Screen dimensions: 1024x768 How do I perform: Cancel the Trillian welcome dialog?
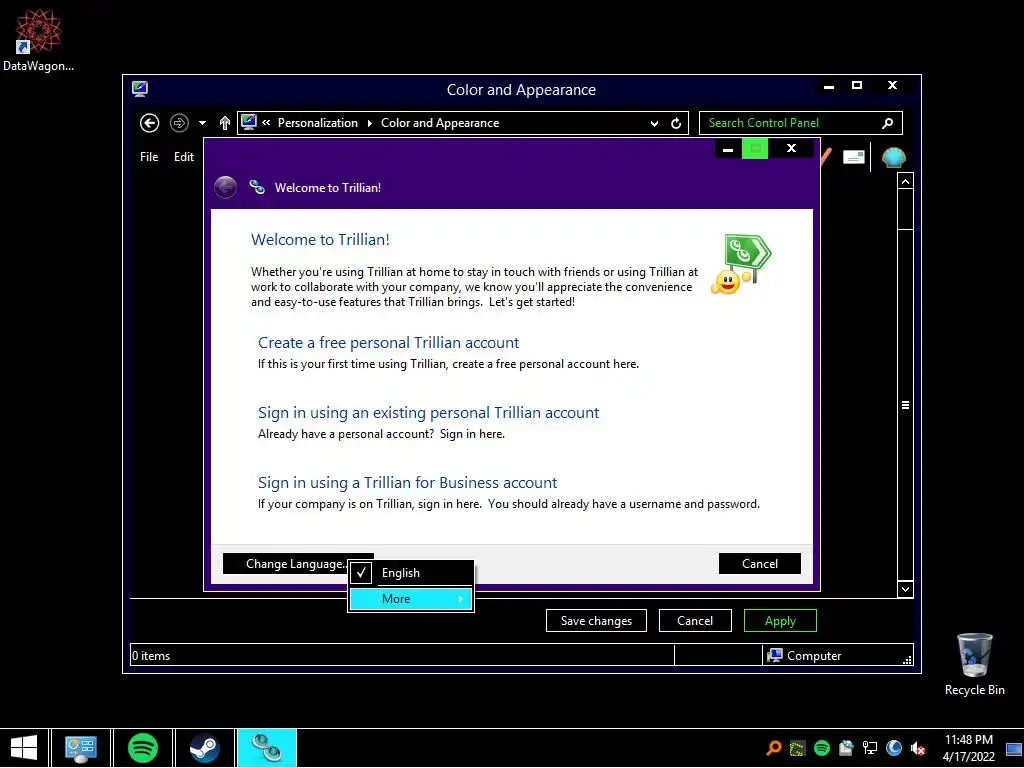point(760,564)
